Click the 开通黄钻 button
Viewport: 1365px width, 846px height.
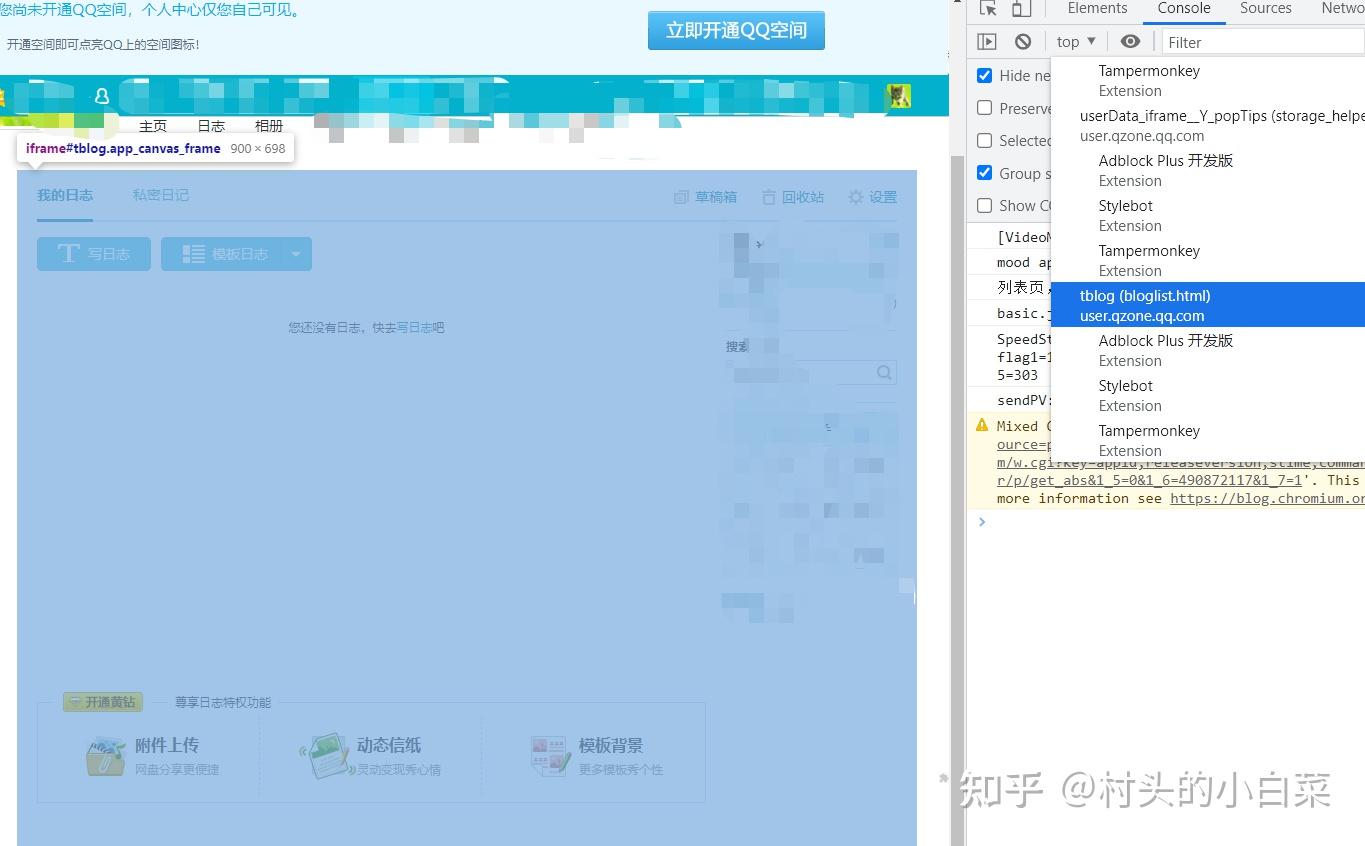pos(103,702)
